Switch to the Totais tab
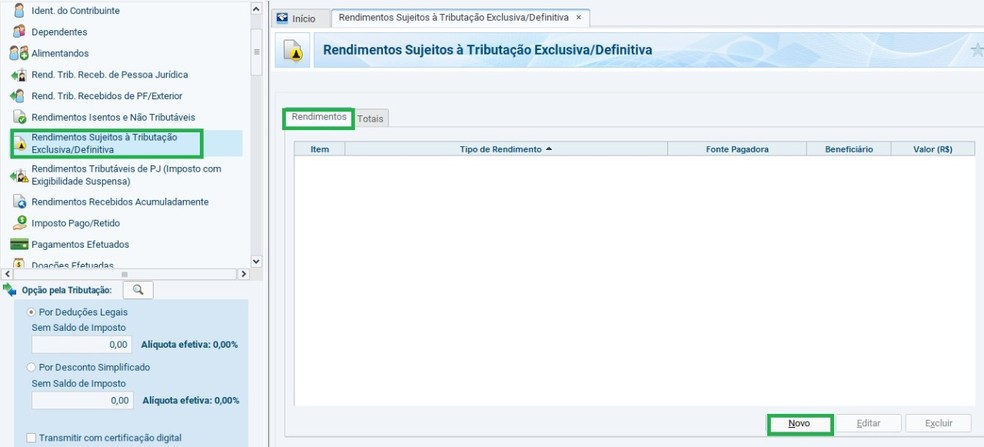The width and height of the screenshot is (984, 447). 371,118
